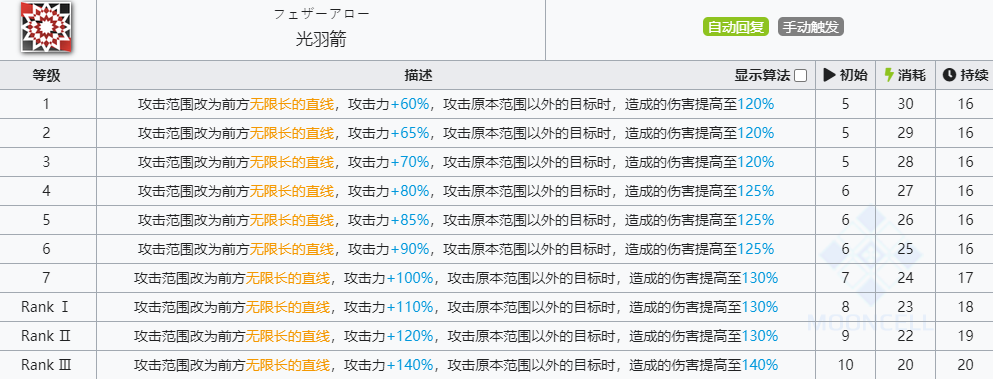Click initial SP value 10
The image size is (993, 379).
click(845, 365)
